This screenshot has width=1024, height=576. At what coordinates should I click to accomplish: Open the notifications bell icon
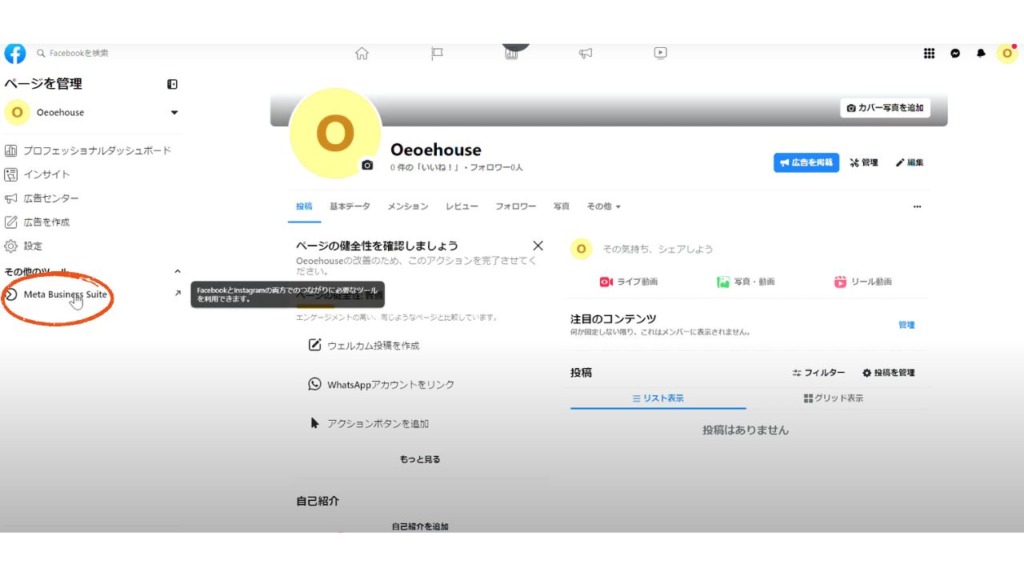coord(981,54)
